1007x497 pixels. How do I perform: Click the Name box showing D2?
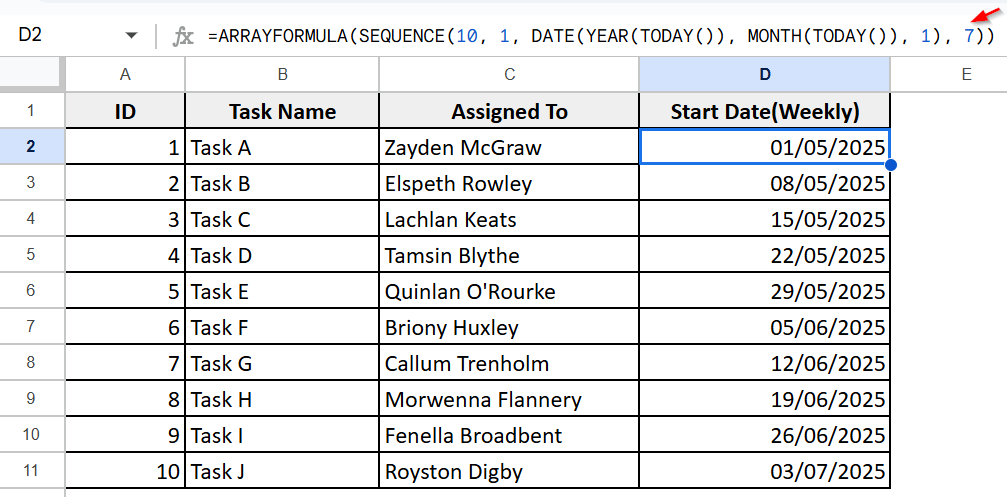click(60, 37)
